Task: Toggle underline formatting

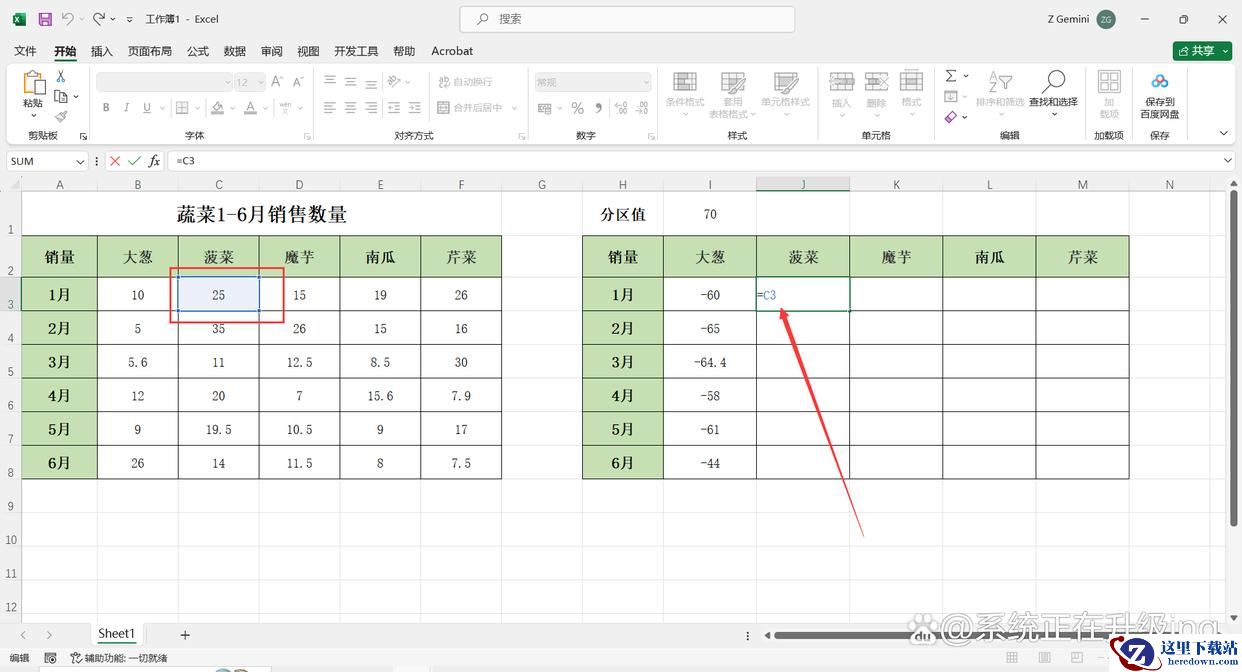Action: (147, 108)
